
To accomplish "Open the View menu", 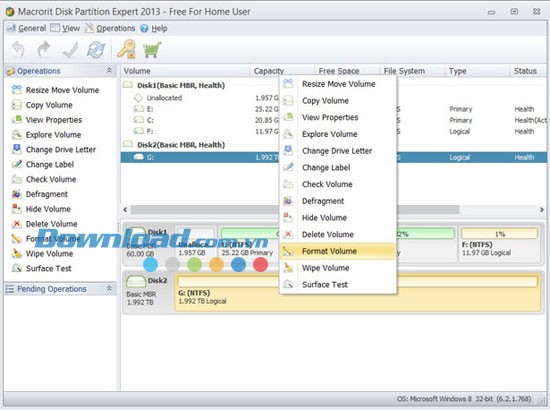I will click(66, 28).
